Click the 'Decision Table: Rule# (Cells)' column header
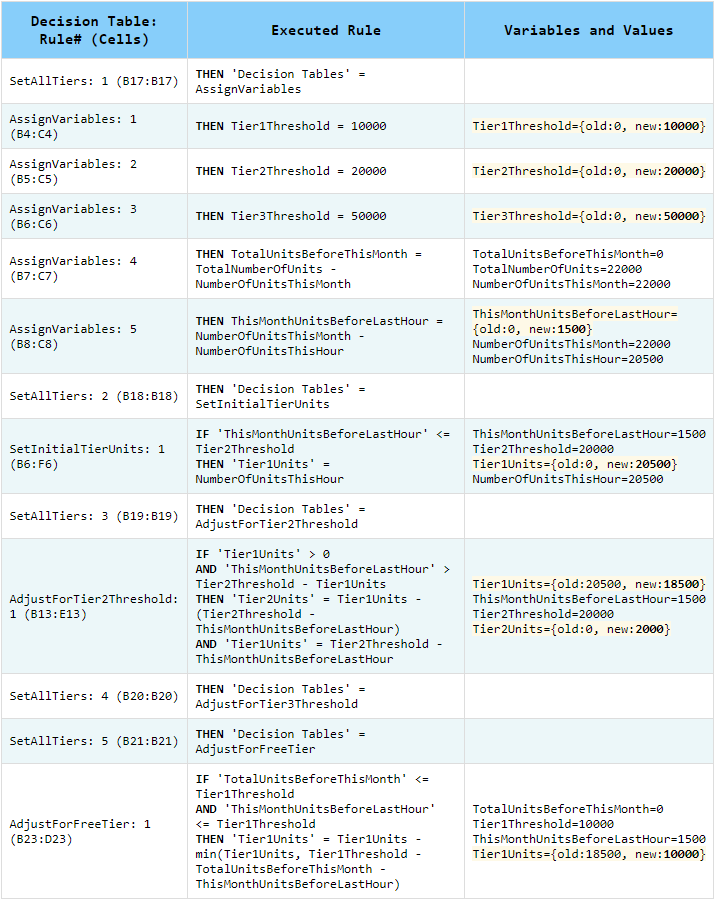The height and width of the screenshot is (902, 717). click(94, 30)
